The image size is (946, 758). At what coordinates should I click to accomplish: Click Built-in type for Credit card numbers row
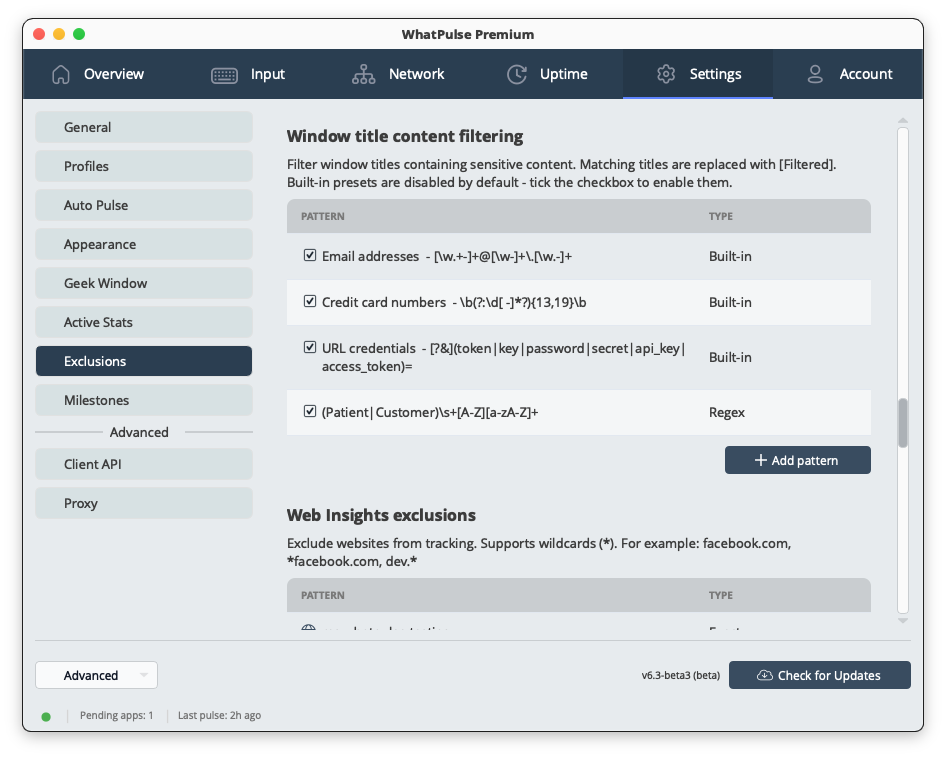tap(730, 302)
